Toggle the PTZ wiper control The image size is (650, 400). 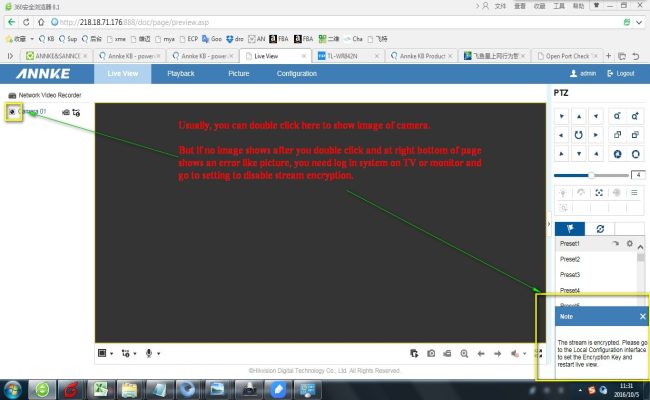pyautogui.click(x=579, y=192)
